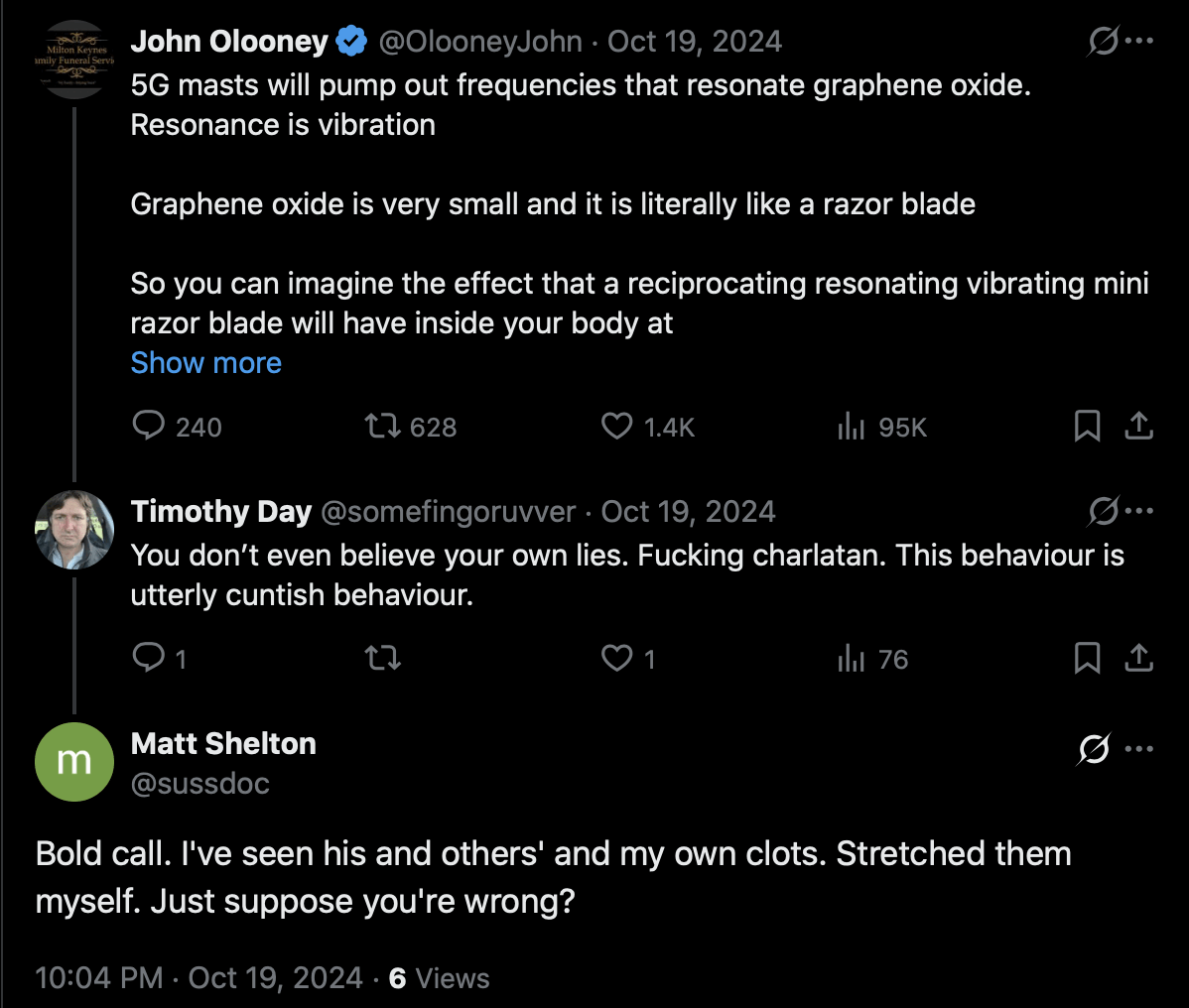Like Timothy Day's reply
The width and height of the screenshot is (1189, 1008).
[x=617, y=658]
